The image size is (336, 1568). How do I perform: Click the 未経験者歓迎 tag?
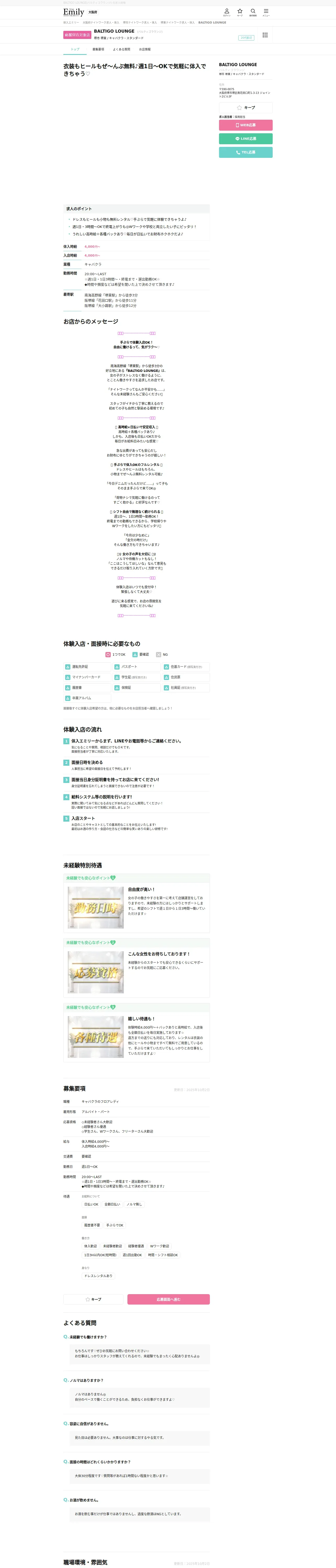112,1246
